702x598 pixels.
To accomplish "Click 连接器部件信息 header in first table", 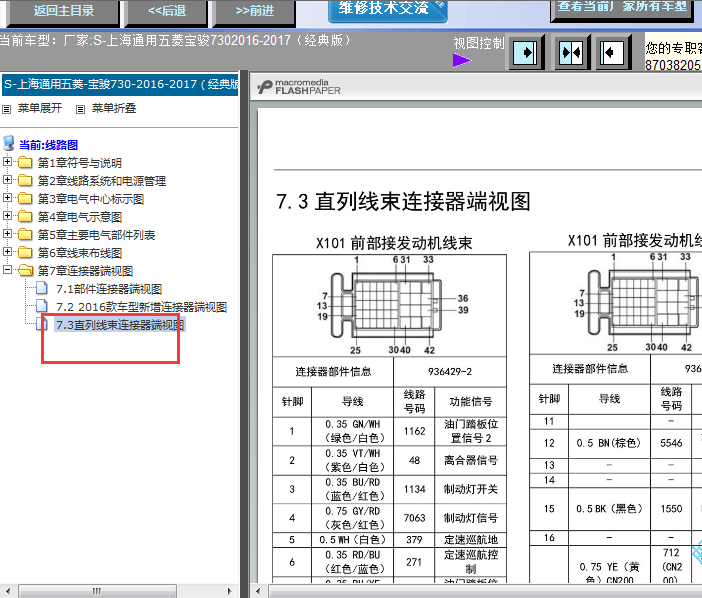I will (333, 372).
